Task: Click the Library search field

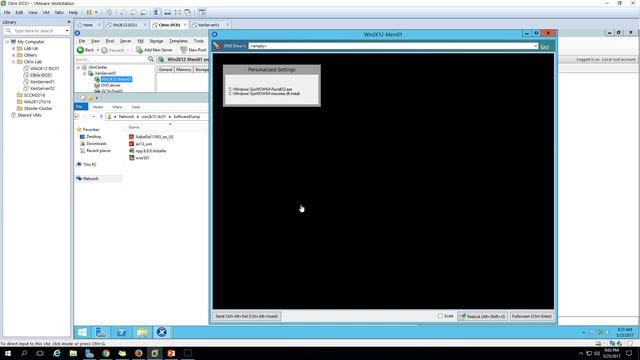Action: click(36, 31)
